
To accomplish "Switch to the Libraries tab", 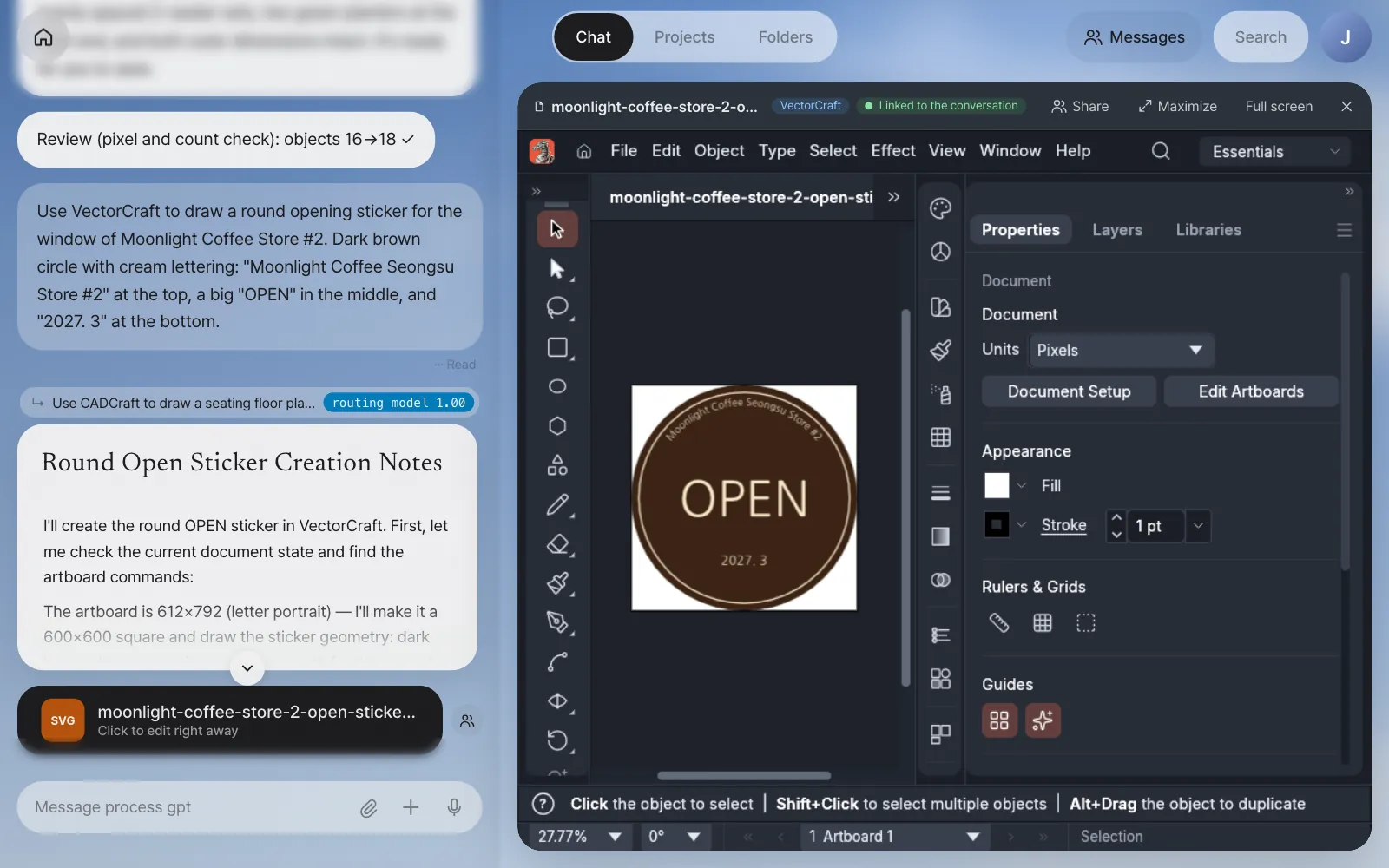I will [x=1208, y=230].
